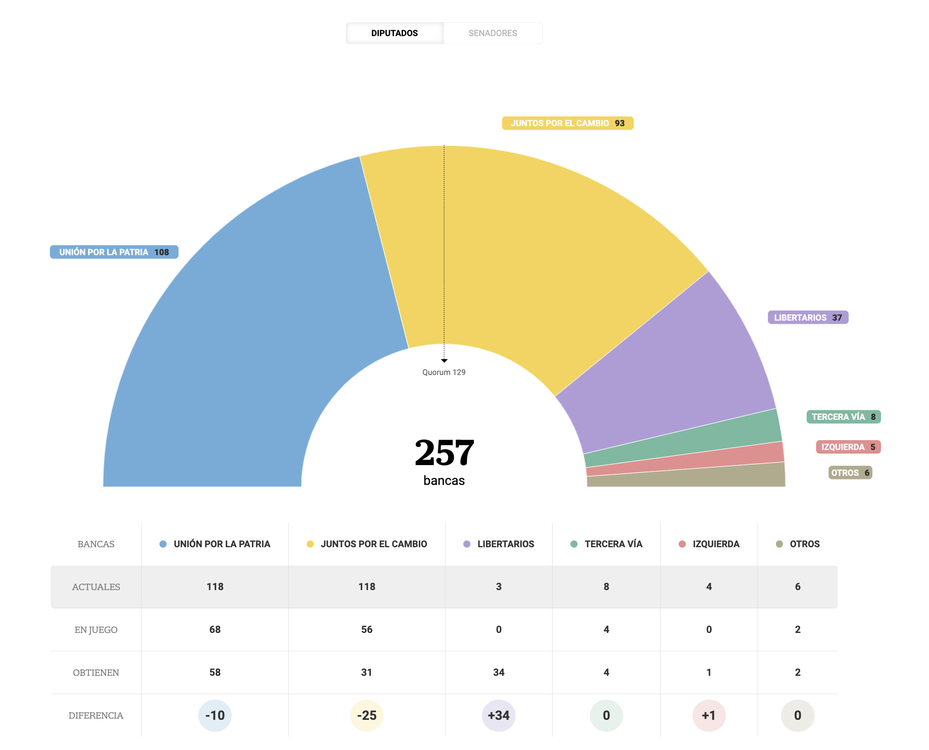This screenshot has width=929, height=750.
Task: Select the Izquierda chart label
Action: click(847, 448)
